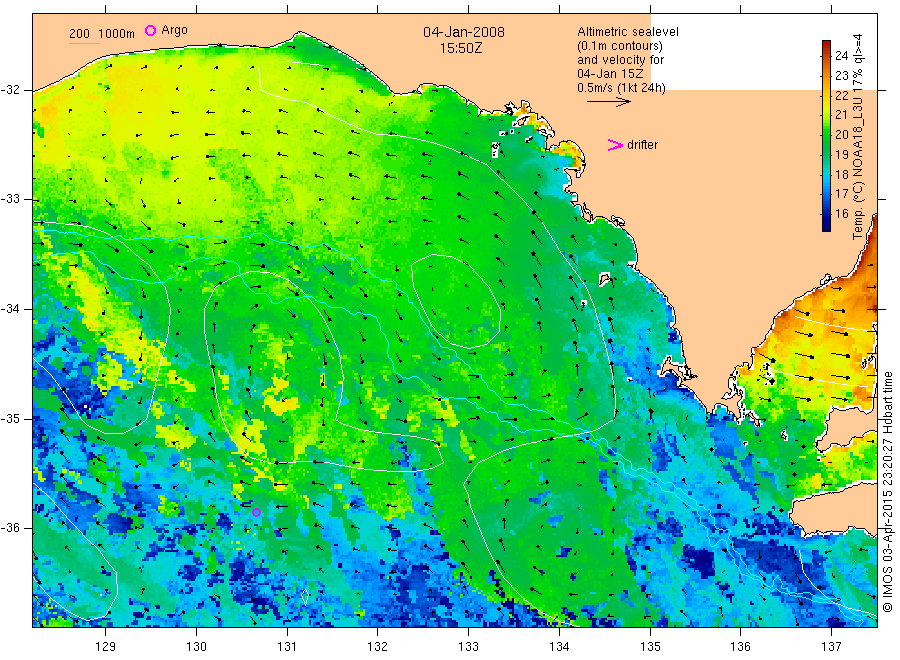The image size is (900, 660).
Task: Click the drifter legend label
Action: (643, 145)
